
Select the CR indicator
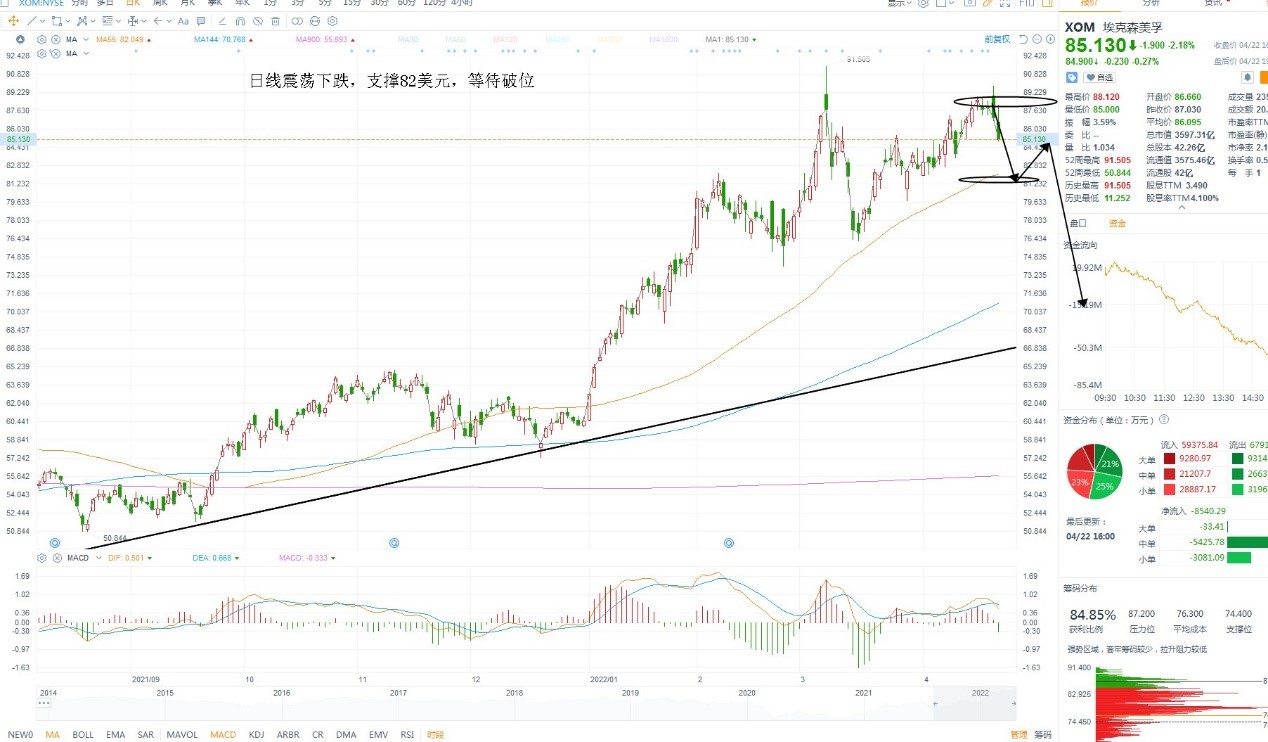point(317,734)
